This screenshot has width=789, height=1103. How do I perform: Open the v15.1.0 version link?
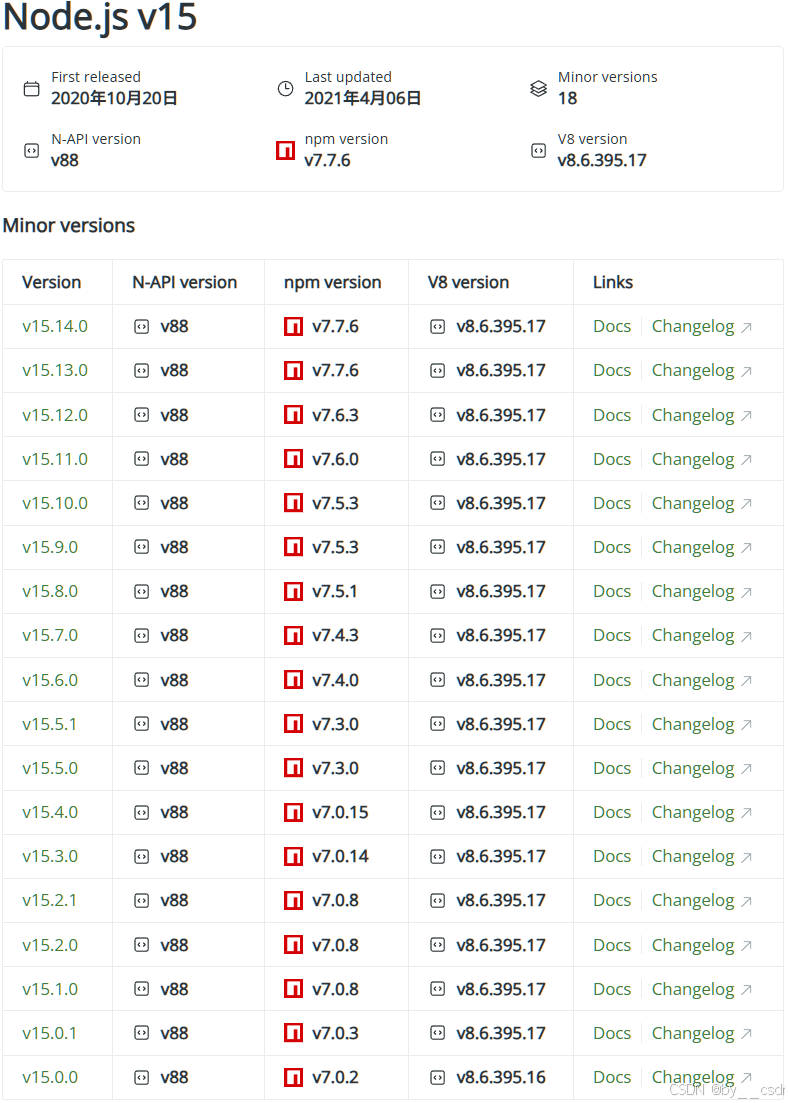pos(50,989)
